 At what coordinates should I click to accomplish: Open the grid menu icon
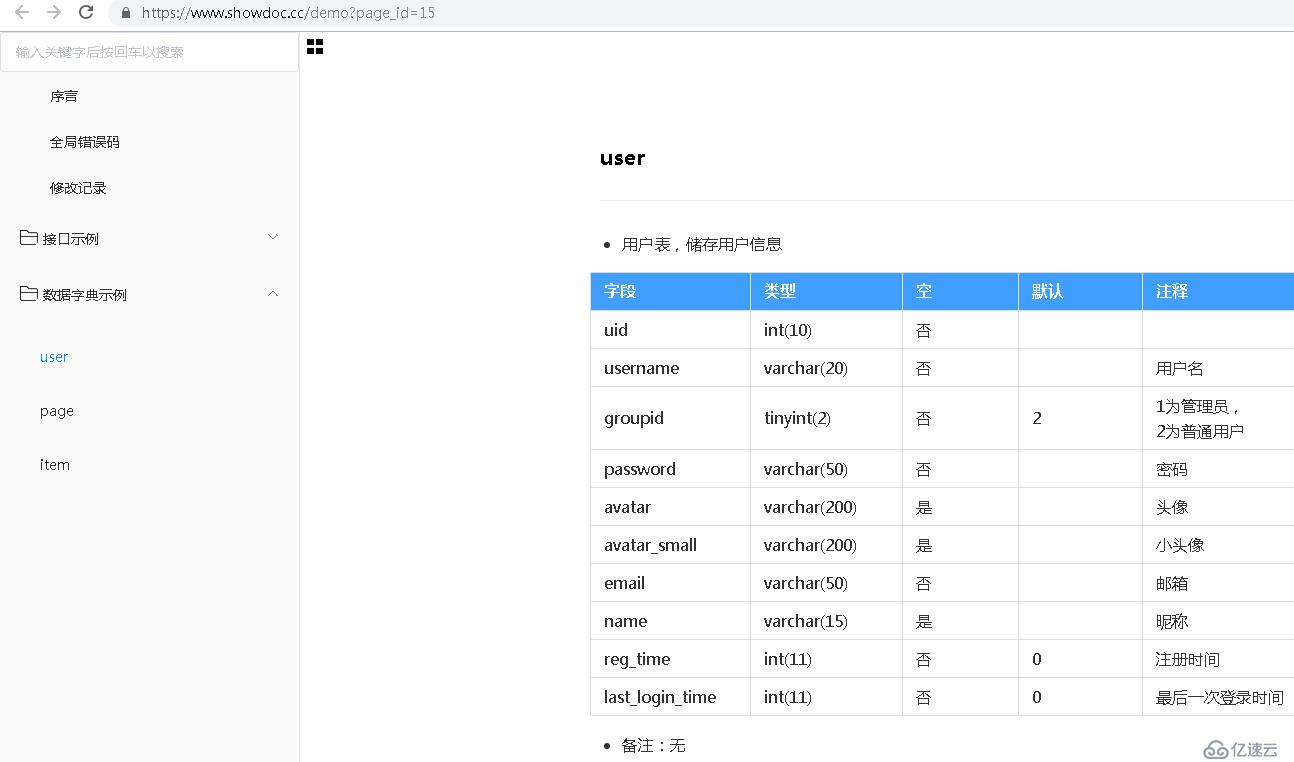tap(315, 47)
